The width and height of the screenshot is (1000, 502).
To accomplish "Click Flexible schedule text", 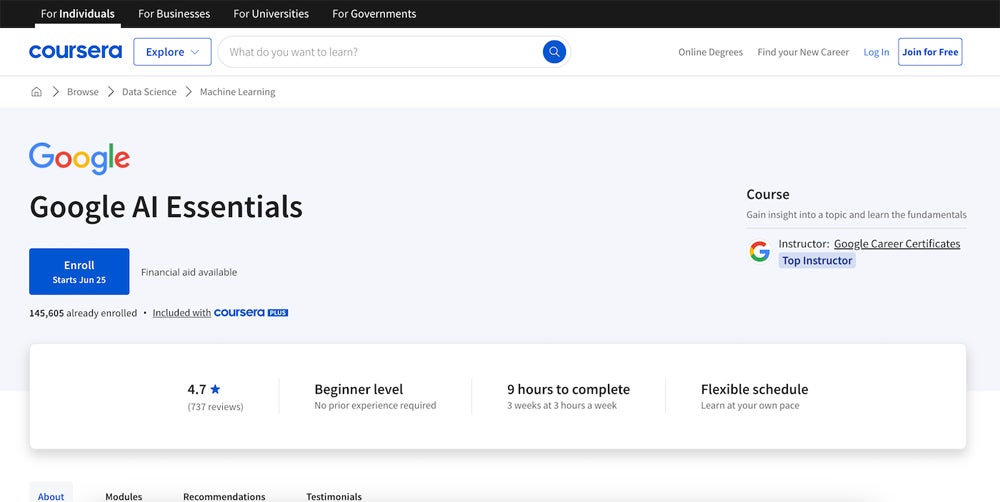I will 754,389.
